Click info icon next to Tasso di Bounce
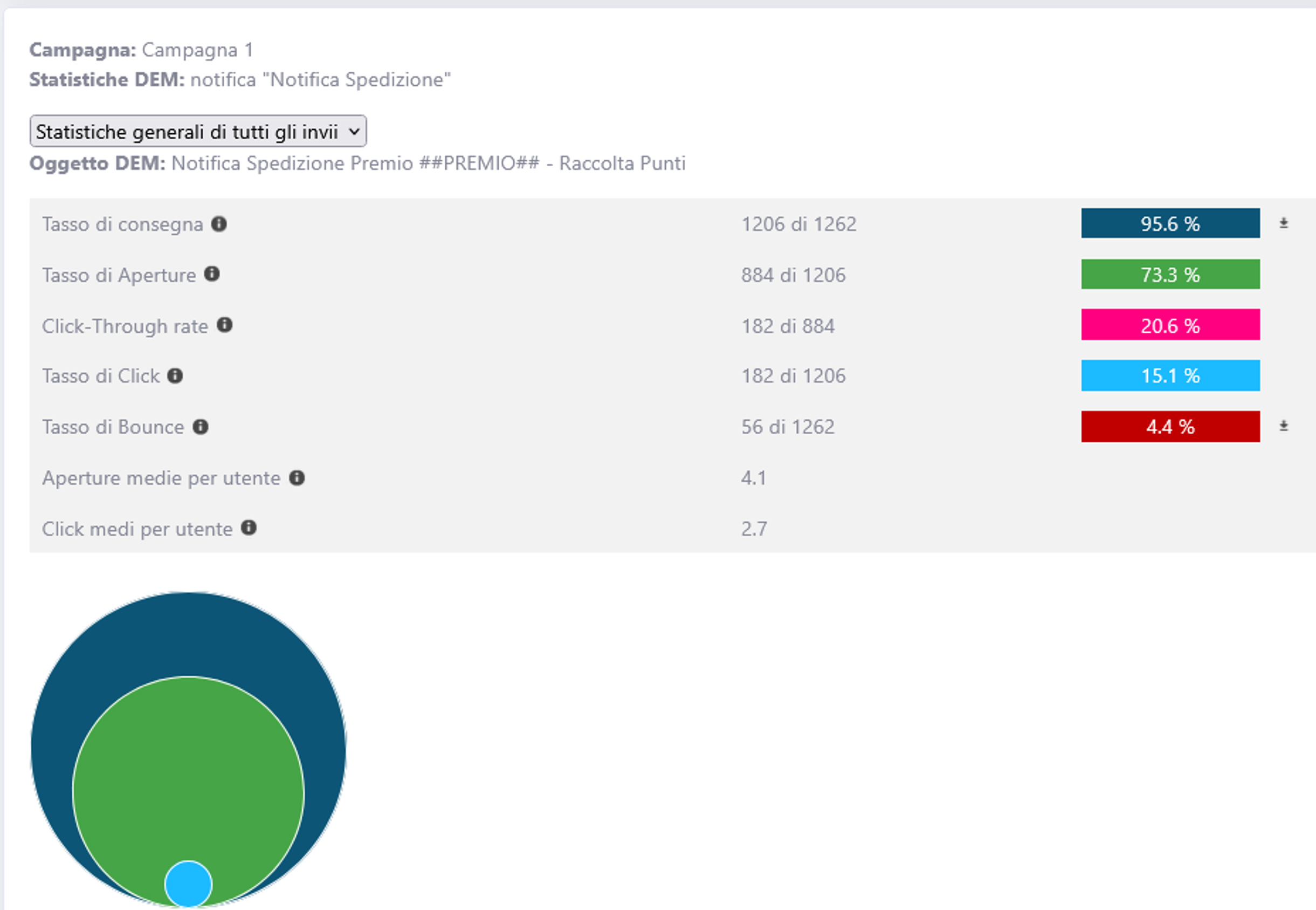This screenshot has width=1316, height=910. pos(201,427)
